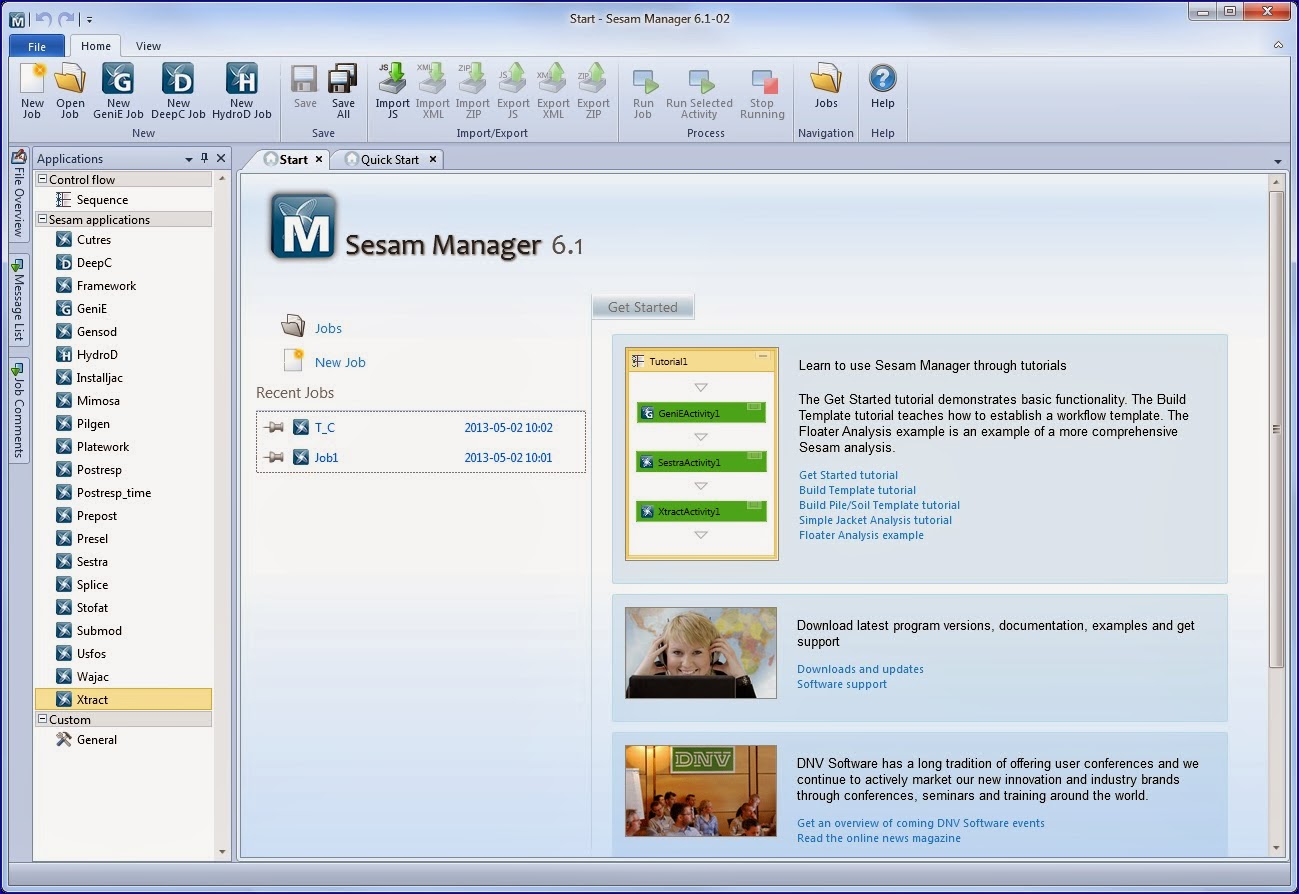This screenshot has height=894, width=1299.
Task: Toggle auto-hide pin of Applications panel
Action: point(205,159)
